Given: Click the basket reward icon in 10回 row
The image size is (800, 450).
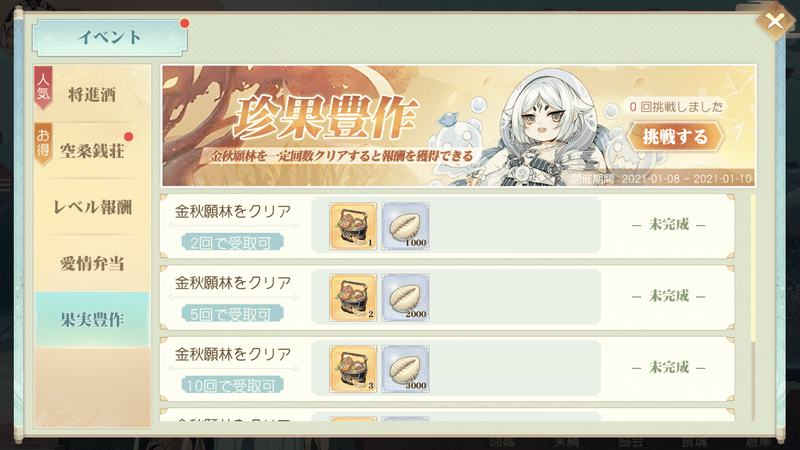Looking at the screenshot, I should pos(353,369).
